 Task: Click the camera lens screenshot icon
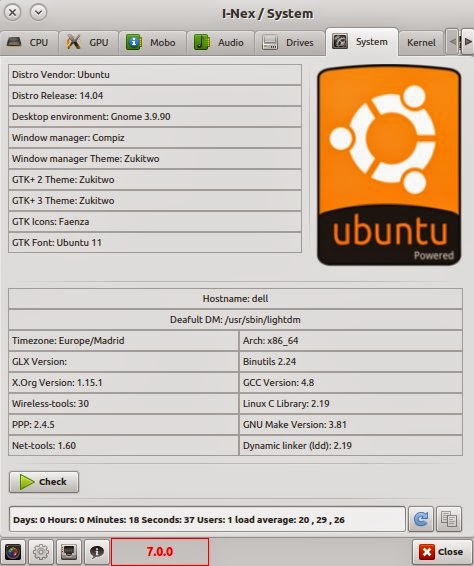coord(13,552)
